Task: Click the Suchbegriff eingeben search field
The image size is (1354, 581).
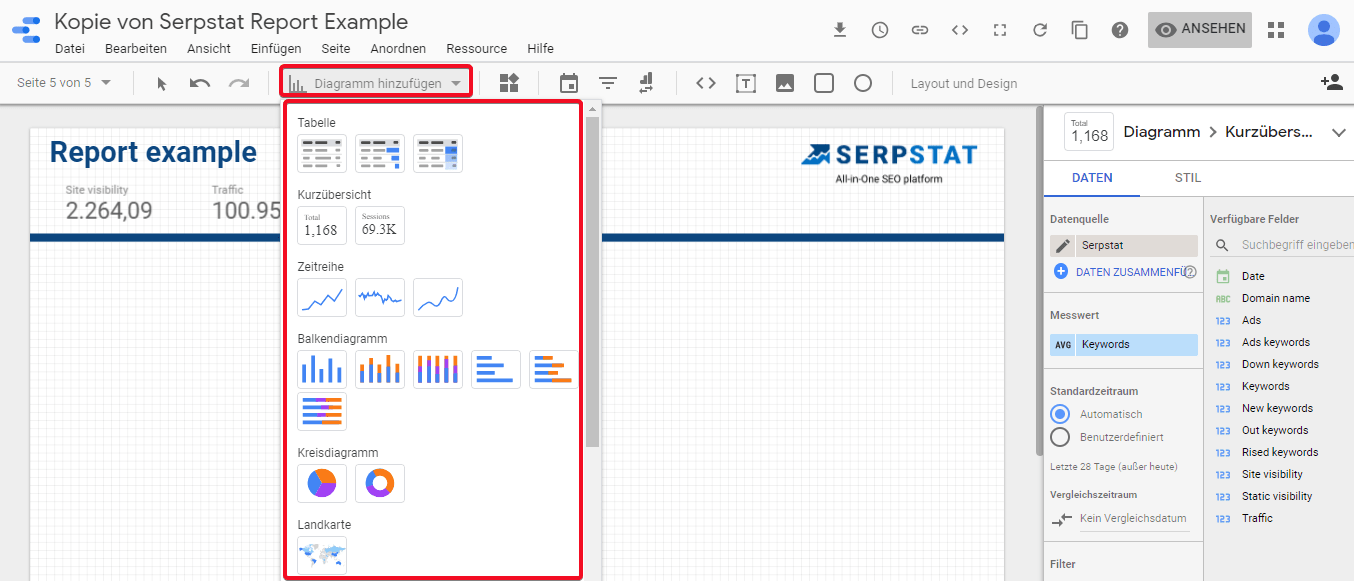Action: coord(1296,245)
